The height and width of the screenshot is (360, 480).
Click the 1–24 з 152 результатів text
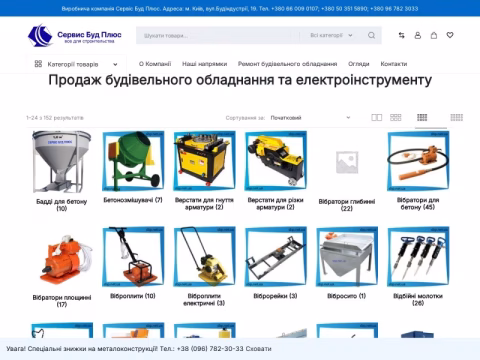[55, 118]
